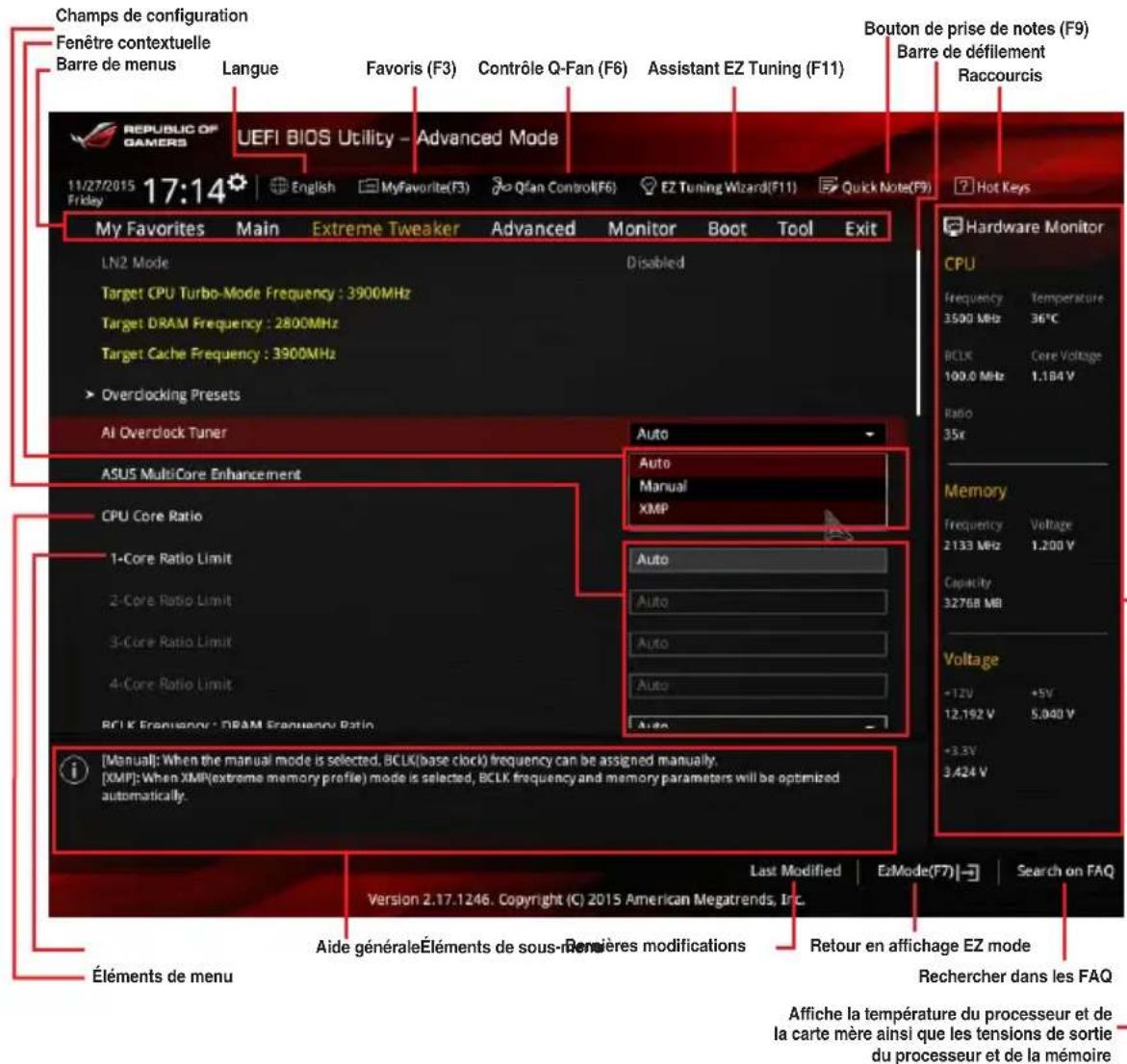1127x1064 pixels.
Task: Open the Tool tab
Action: [795, 228]
